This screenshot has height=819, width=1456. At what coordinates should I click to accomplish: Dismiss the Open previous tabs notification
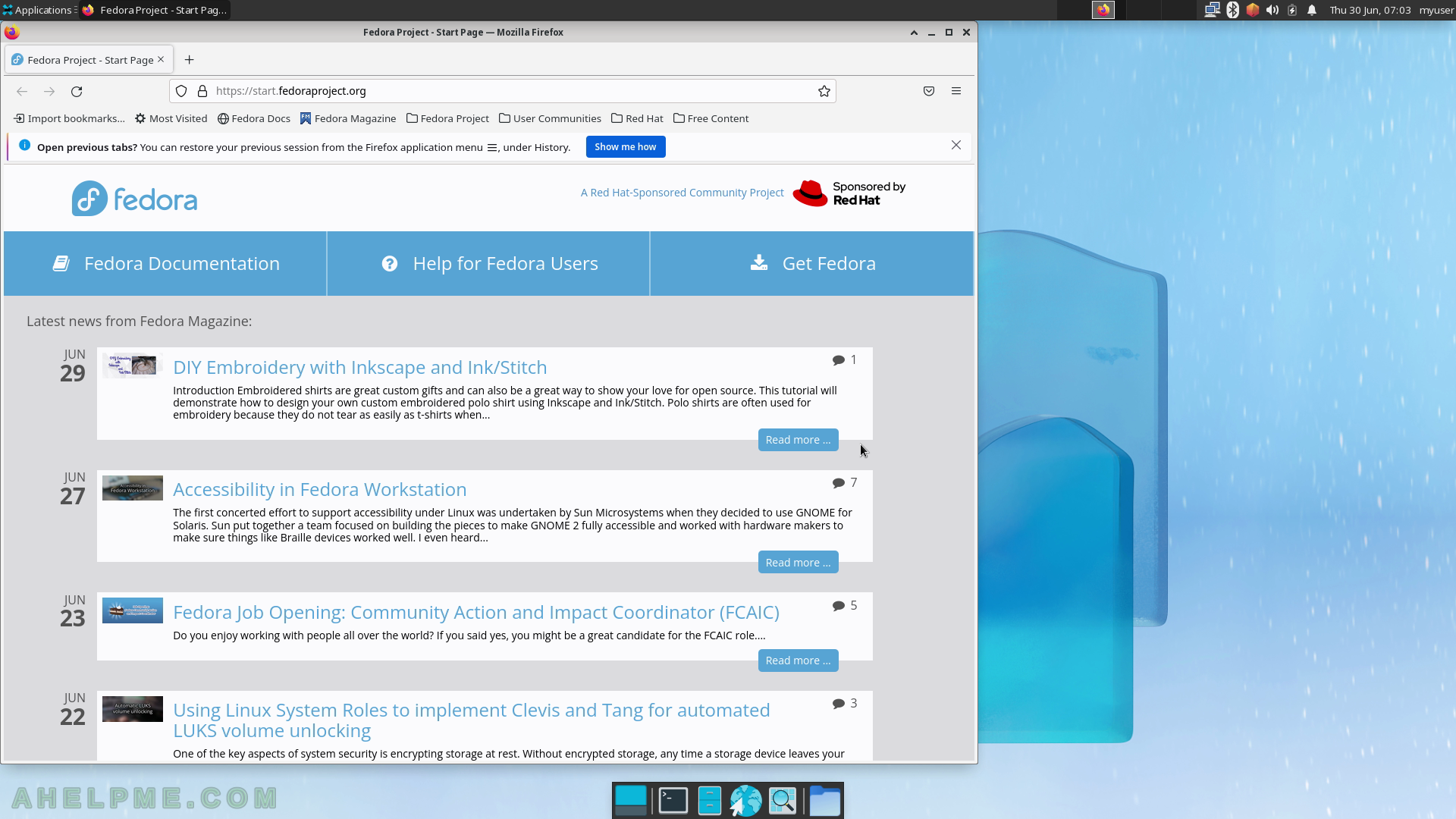(x=956, y=145)
